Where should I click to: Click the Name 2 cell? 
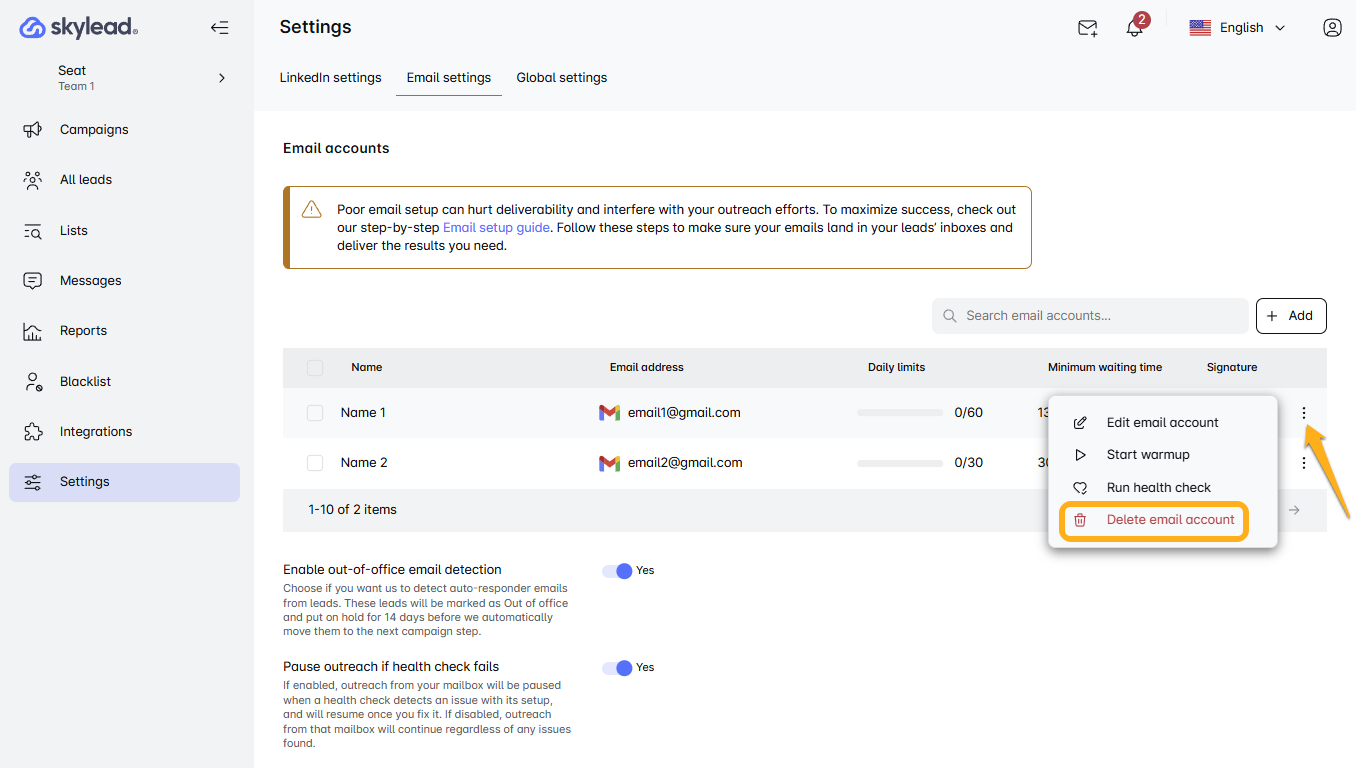click(x=364, y=462)
